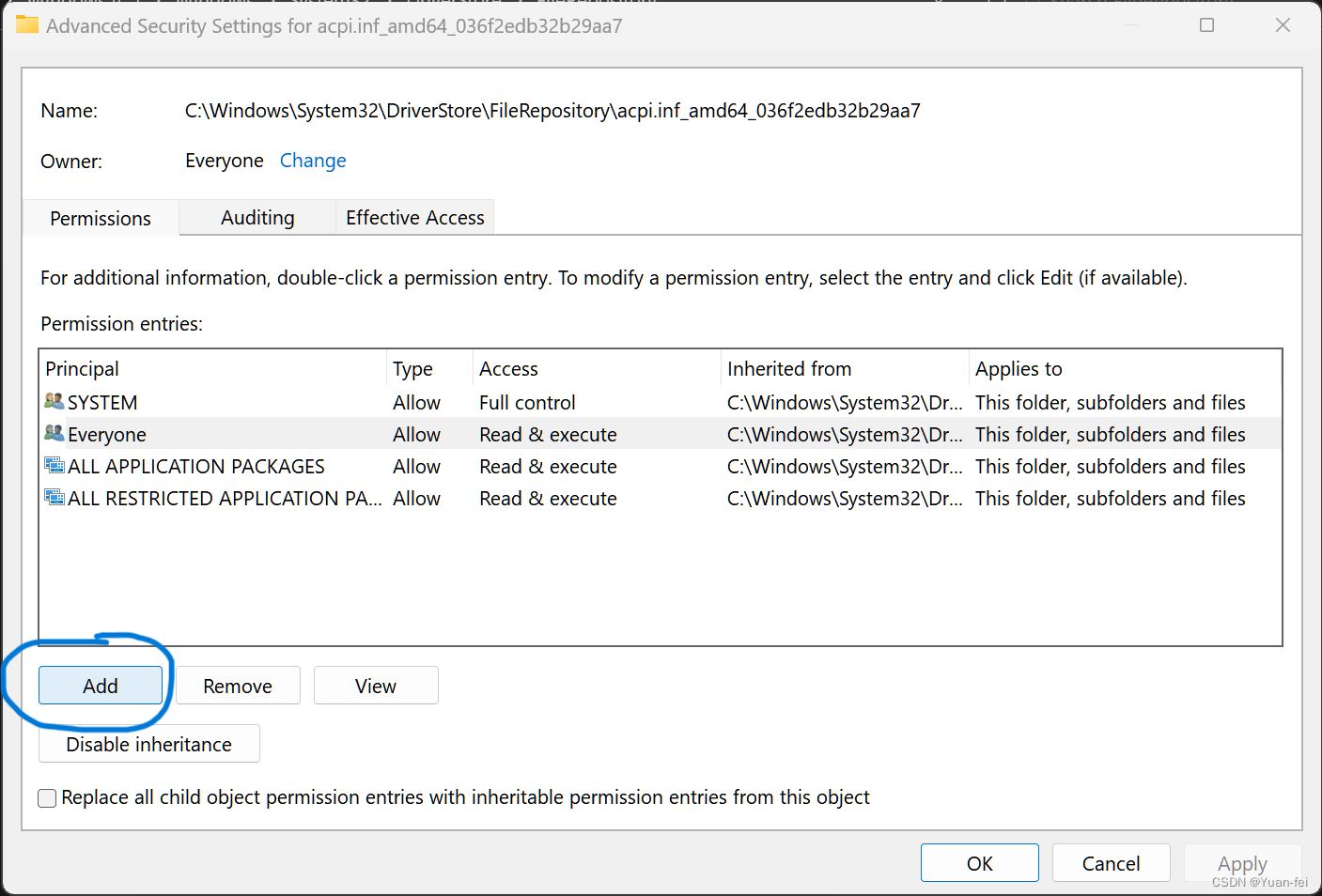Click the Everyone entry's group icon
This screenshot has width=1322, height=896.
click(54, 433)
